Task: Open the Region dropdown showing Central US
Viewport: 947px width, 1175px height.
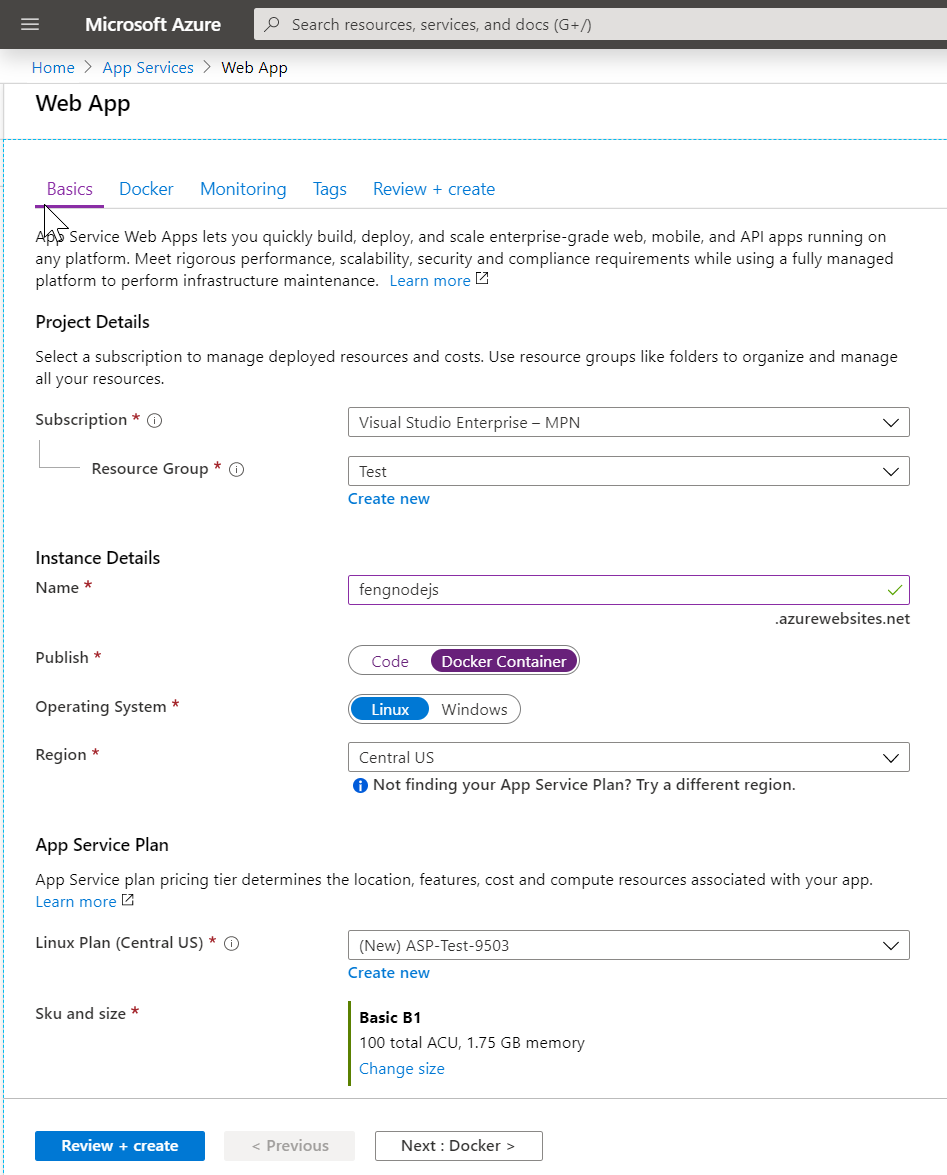Action: point(629,758)
